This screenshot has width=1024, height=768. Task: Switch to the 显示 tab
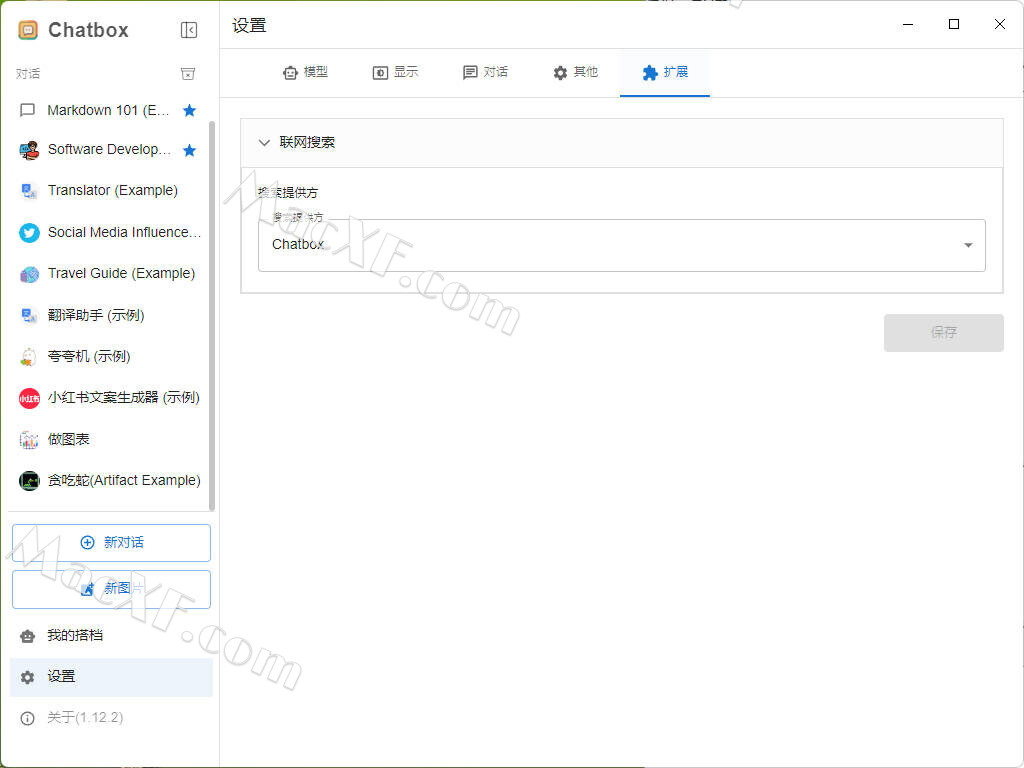(x=395, y=72)
